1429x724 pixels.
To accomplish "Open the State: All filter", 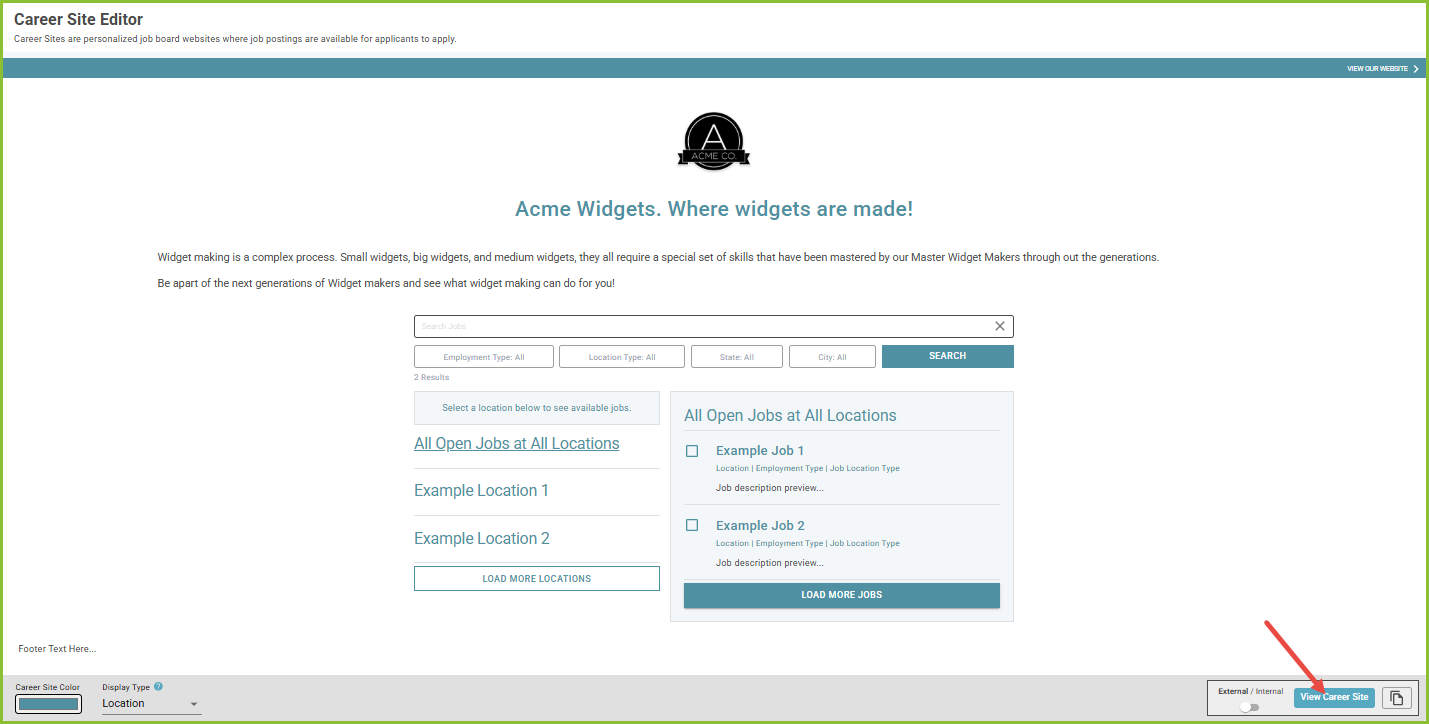I will tap(736, 357).
